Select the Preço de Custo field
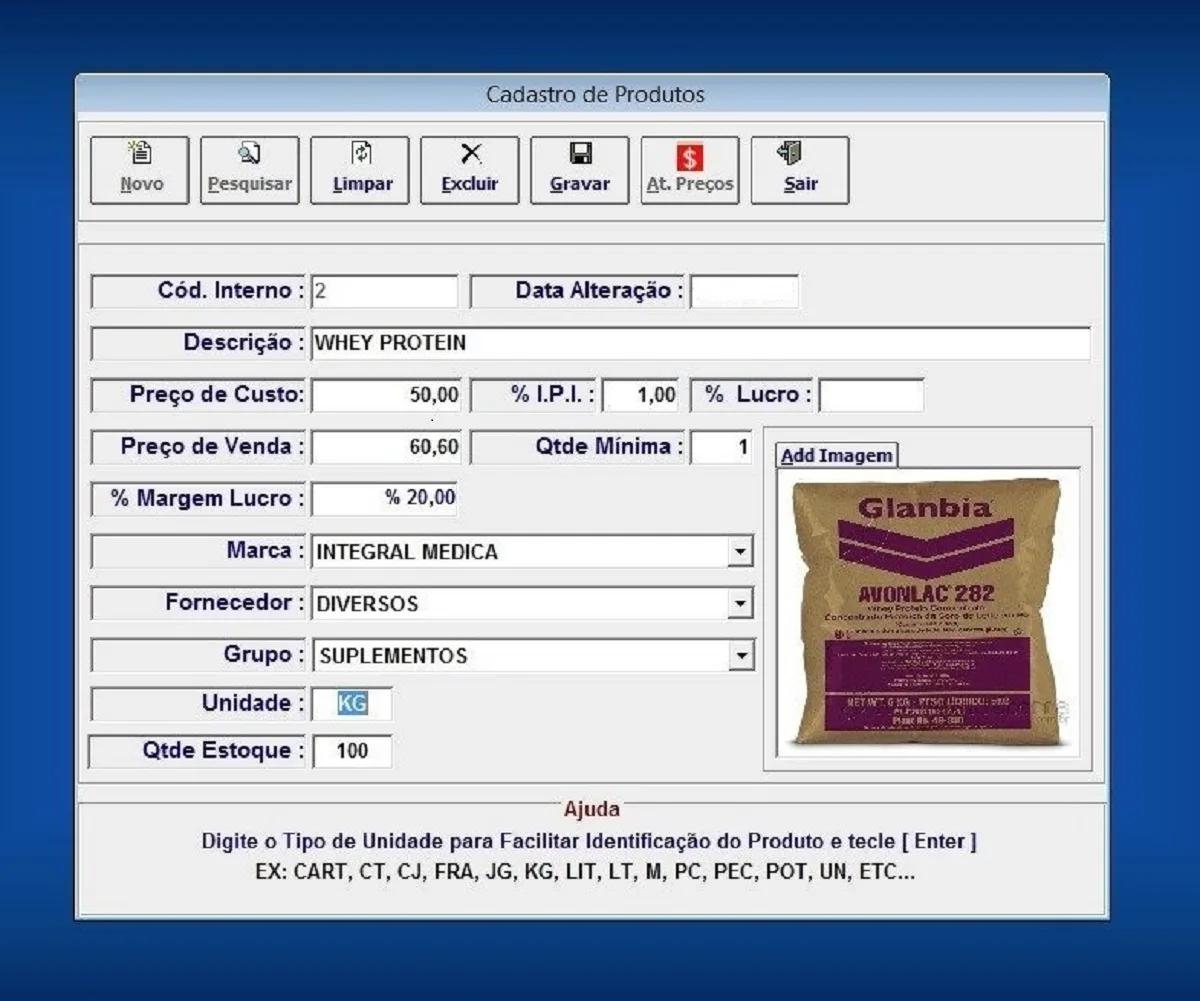The width and height of the screenshot is (1200, 1001). 386,395
